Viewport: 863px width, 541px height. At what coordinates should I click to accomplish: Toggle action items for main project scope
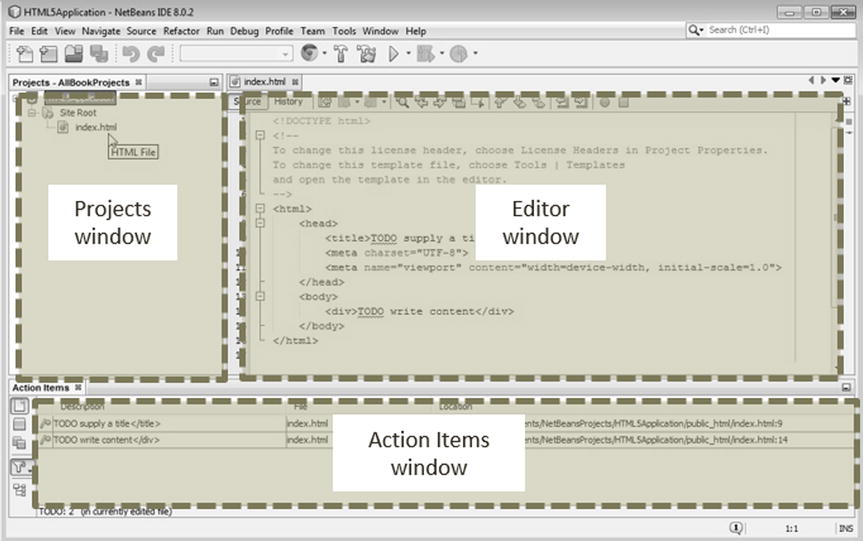click(19, 424)
